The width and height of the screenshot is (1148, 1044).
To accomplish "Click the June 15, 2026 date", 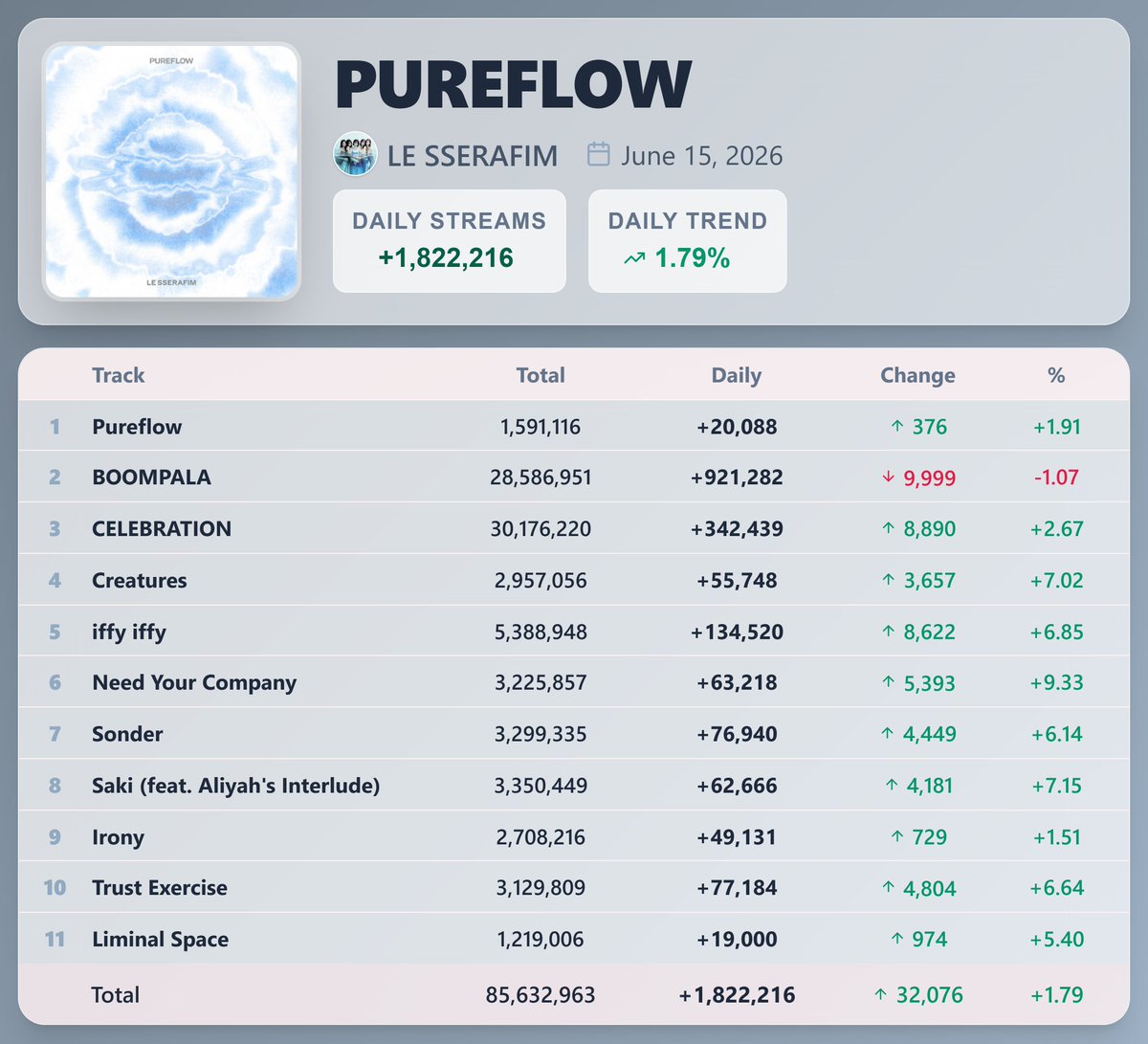I will tap(701, 156).
